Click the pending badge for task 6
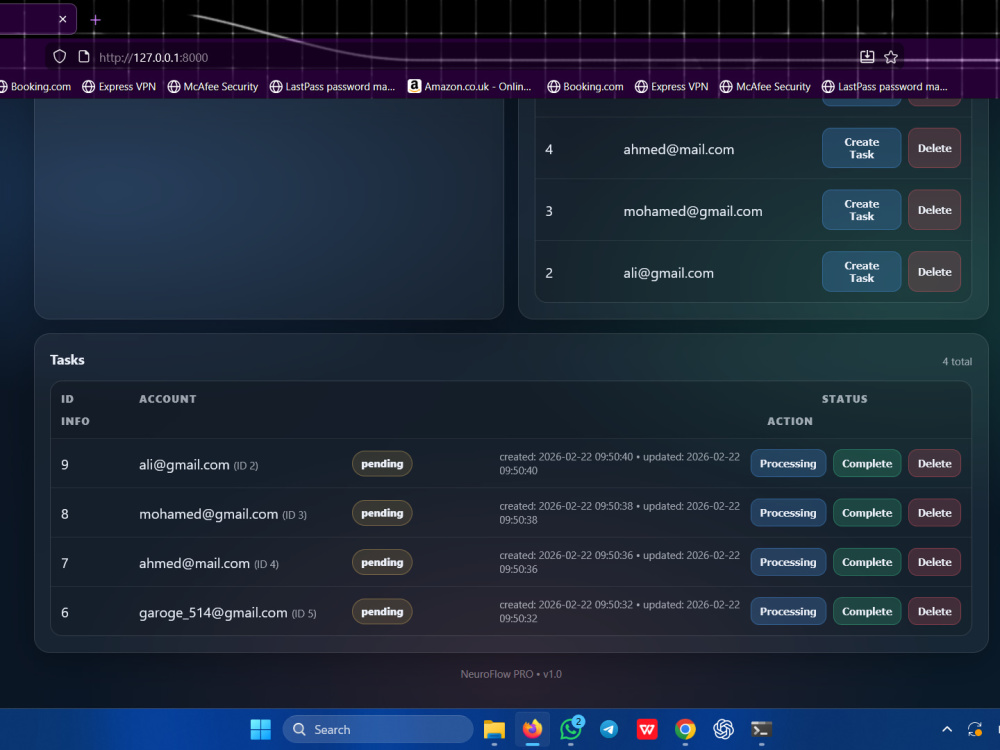The image size is (1000, 750). (x=382, y=612)
